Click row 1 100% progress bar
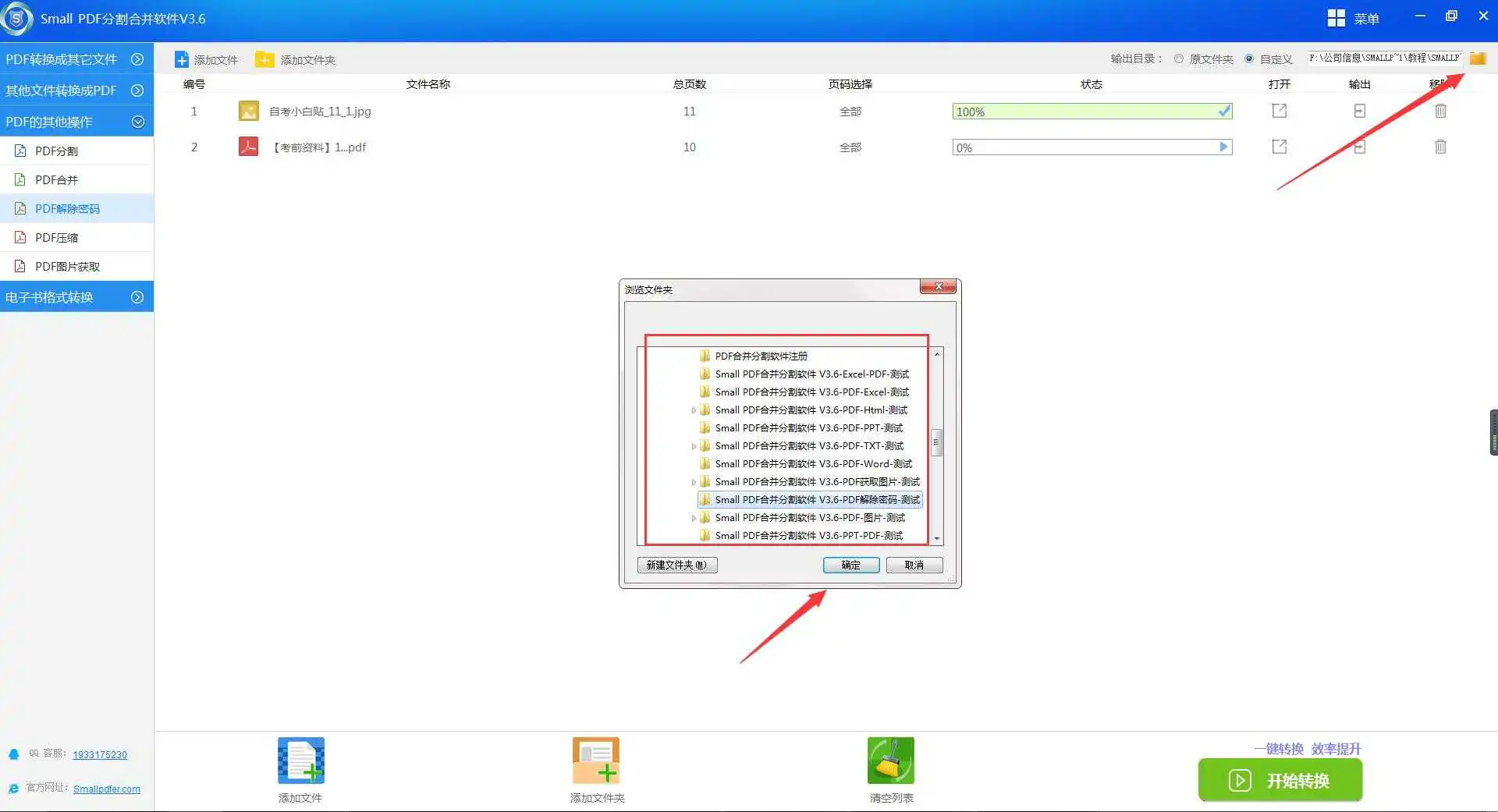This screenshot has width=1498, height=812. pyautogui.click(x=1092, y=112)
